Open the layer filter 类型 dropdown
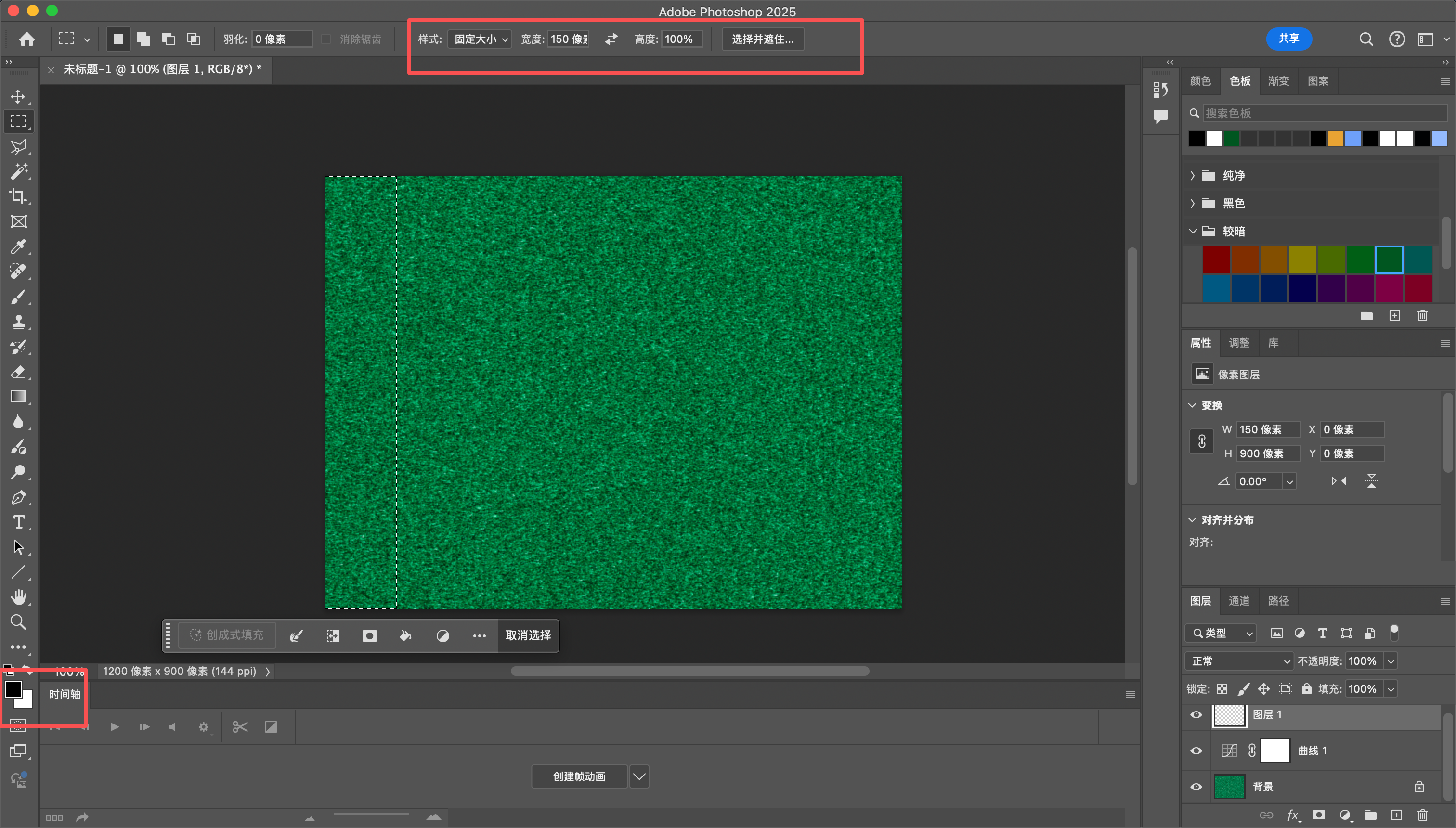Viewport: 1456px width, 828px height. (x=1221, y=633)
